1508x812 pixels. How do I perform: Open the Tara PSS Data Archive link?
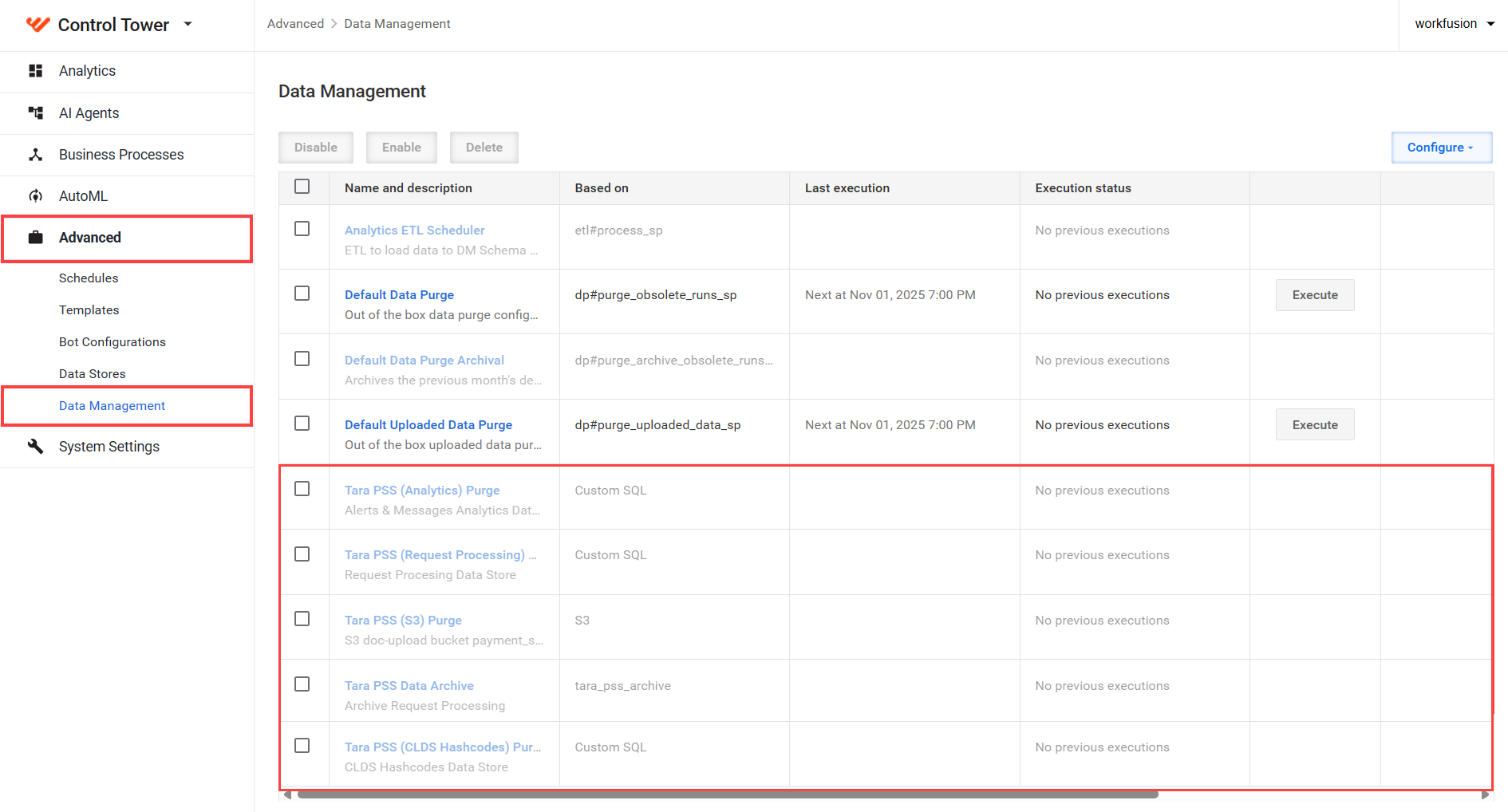pyautogui.click(x=409, y=686)
